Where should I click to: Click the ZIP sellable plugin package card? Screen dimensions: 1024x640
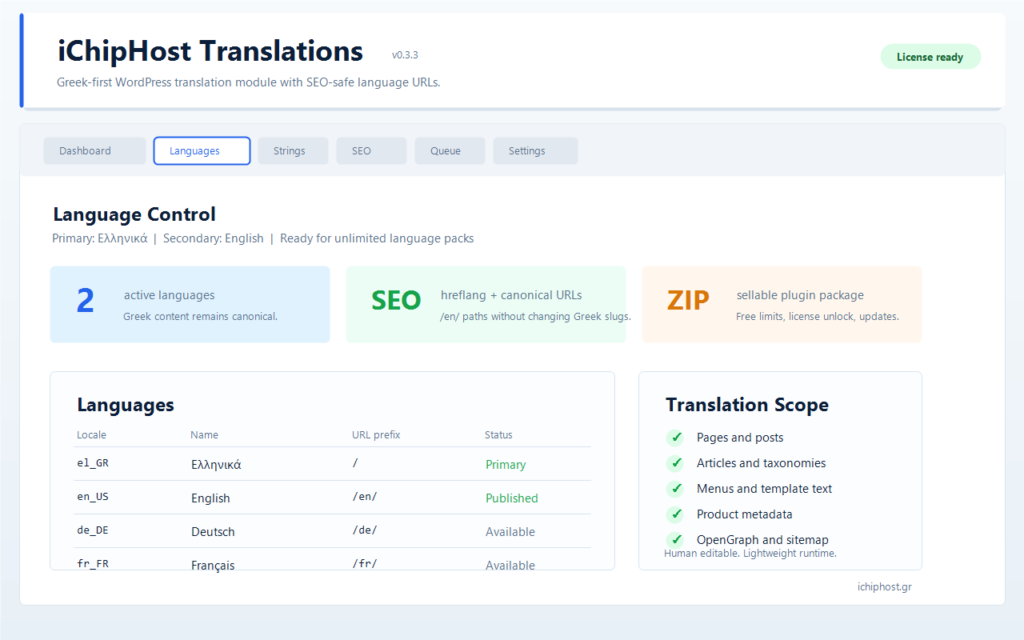[x=782, y=304]
